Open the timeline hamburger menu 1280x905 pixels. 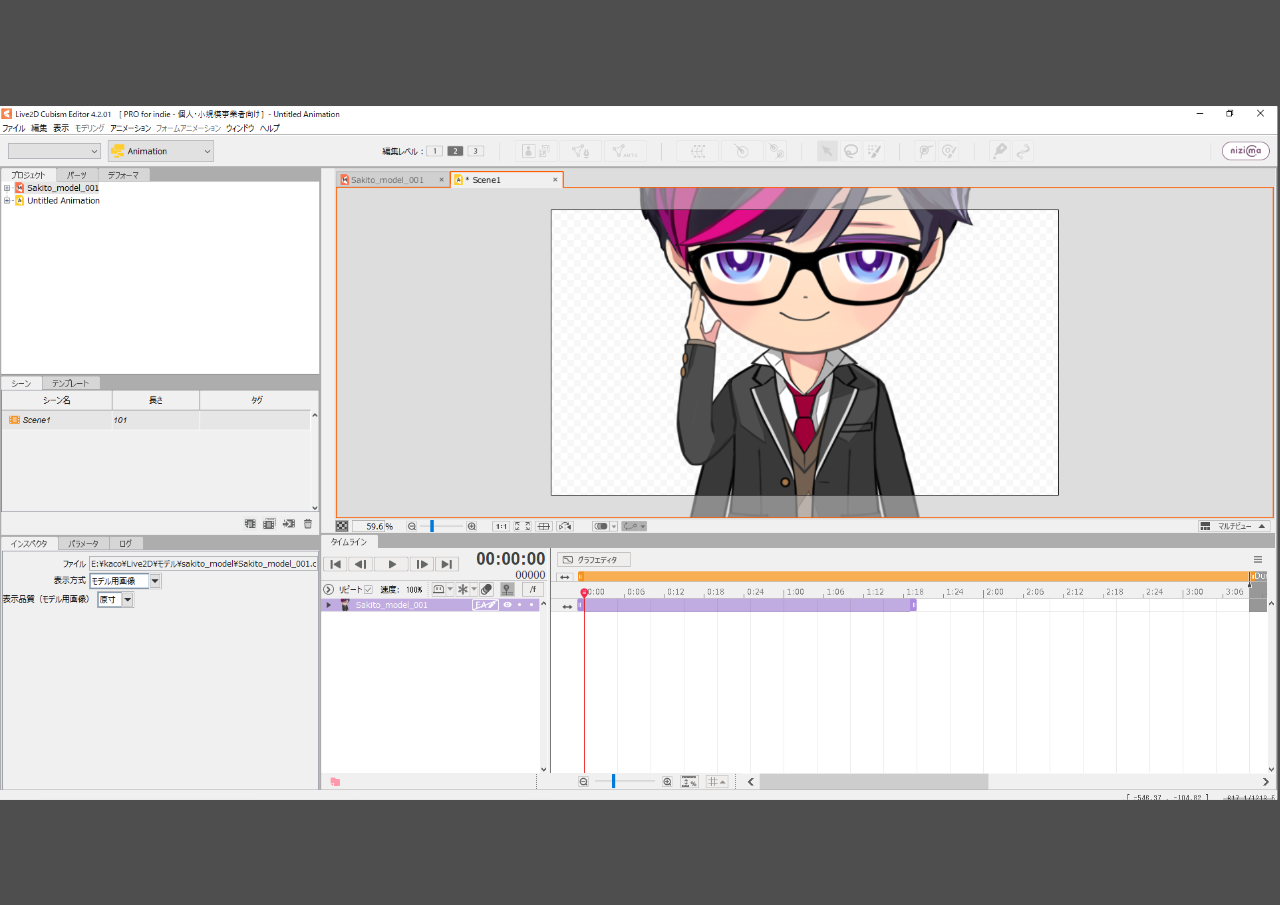(1258, 560)
